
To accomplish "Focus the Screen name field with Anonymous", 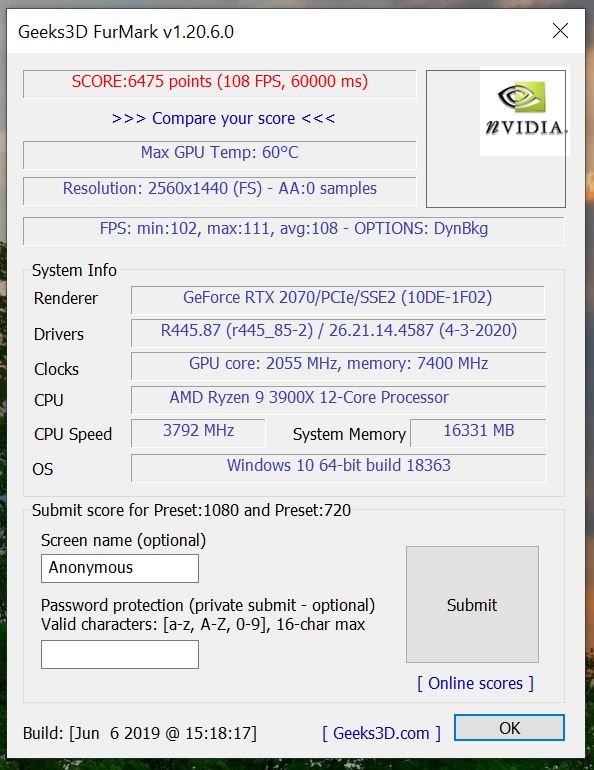I will click(120, 568).
